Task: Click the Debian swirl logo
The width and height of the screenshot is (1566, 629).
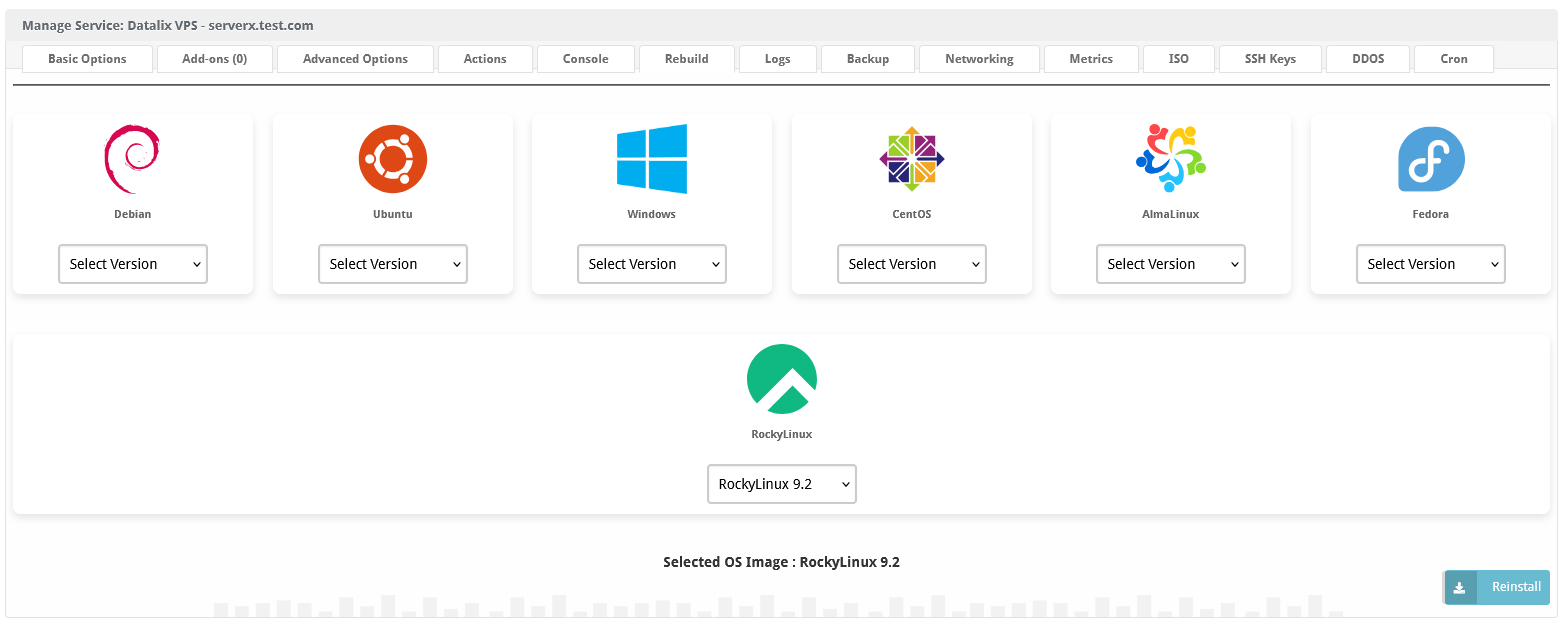Action: (132, 159)
